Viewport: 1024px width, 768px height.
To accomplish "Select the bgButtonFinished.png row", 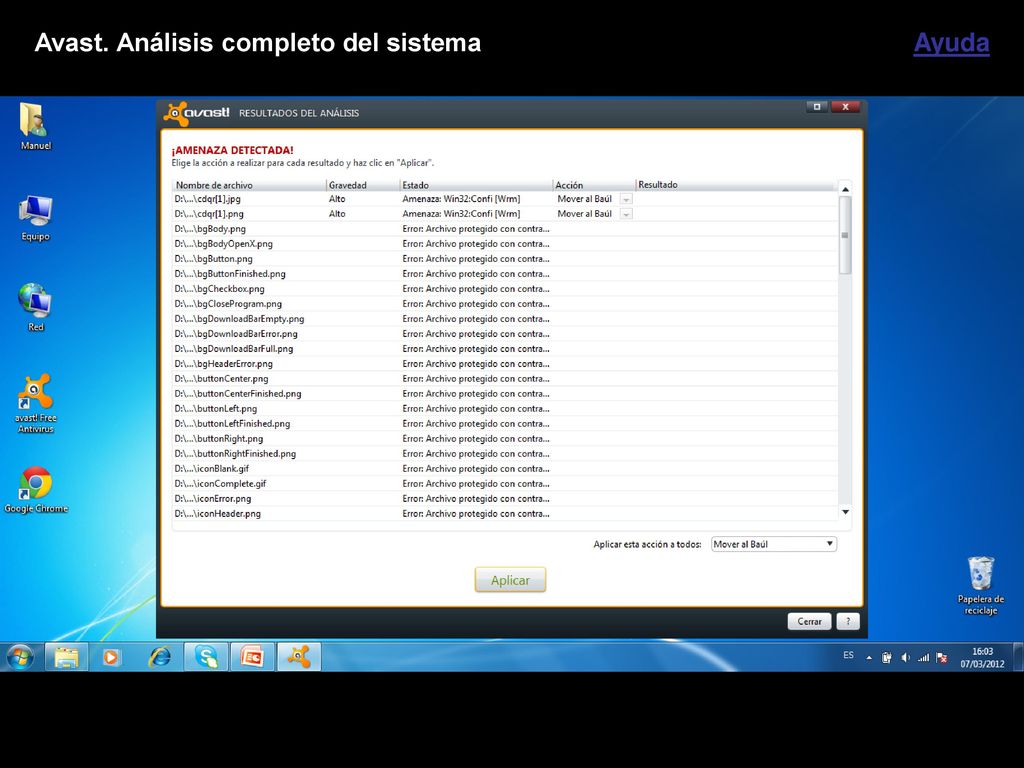I will (x=505, y=274).
